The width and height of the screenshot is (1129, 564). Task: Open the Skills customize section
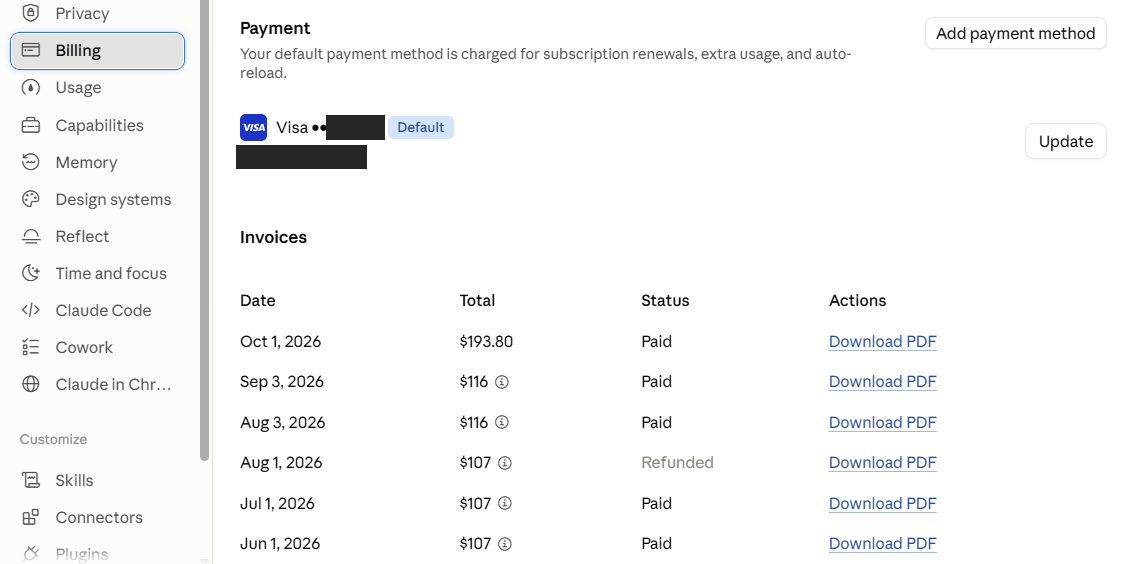click(x=97, y=480)
